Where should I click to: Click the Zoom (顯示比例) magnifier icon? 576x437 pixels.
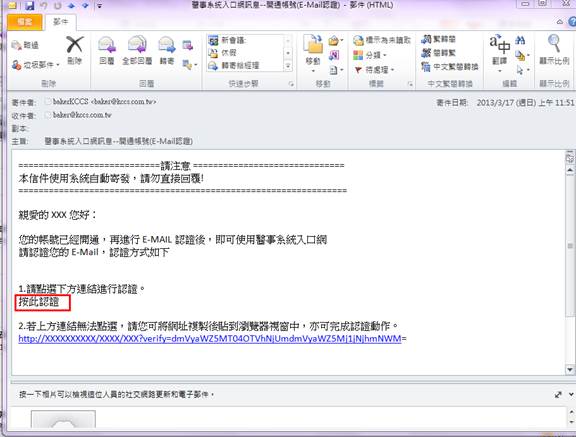[x=554, y=43]
